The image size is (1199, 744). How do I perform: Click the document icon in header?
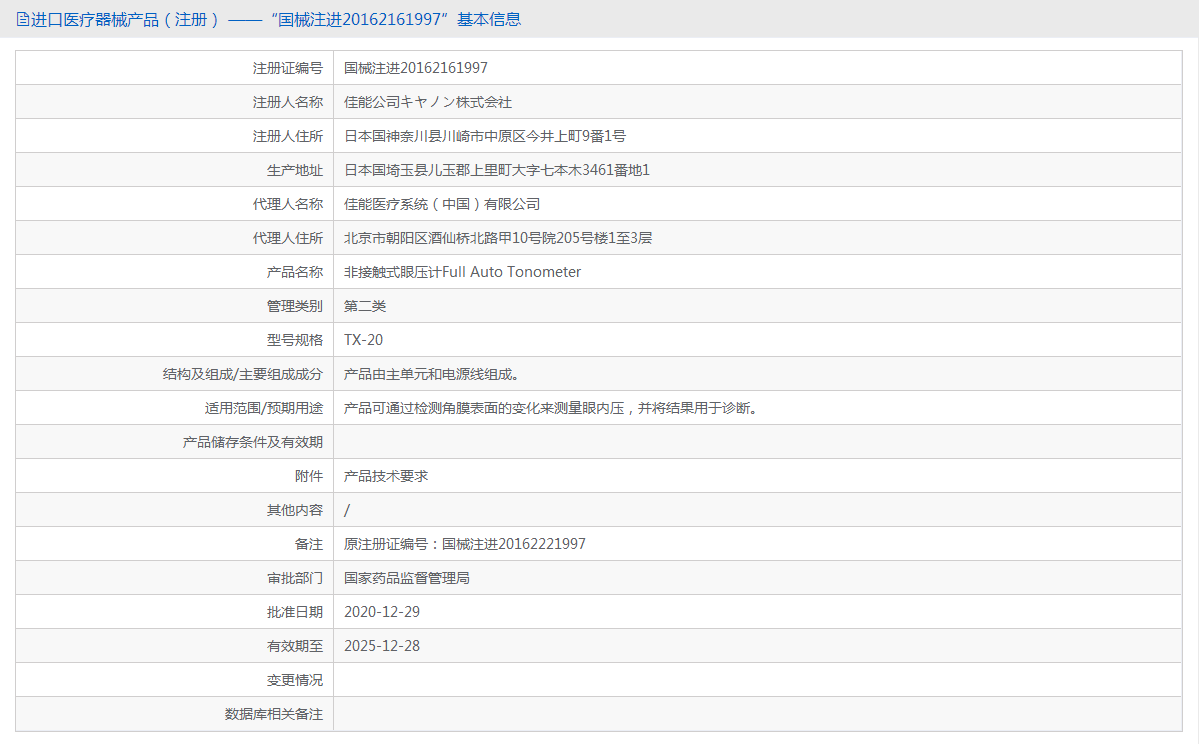(22, 20)
